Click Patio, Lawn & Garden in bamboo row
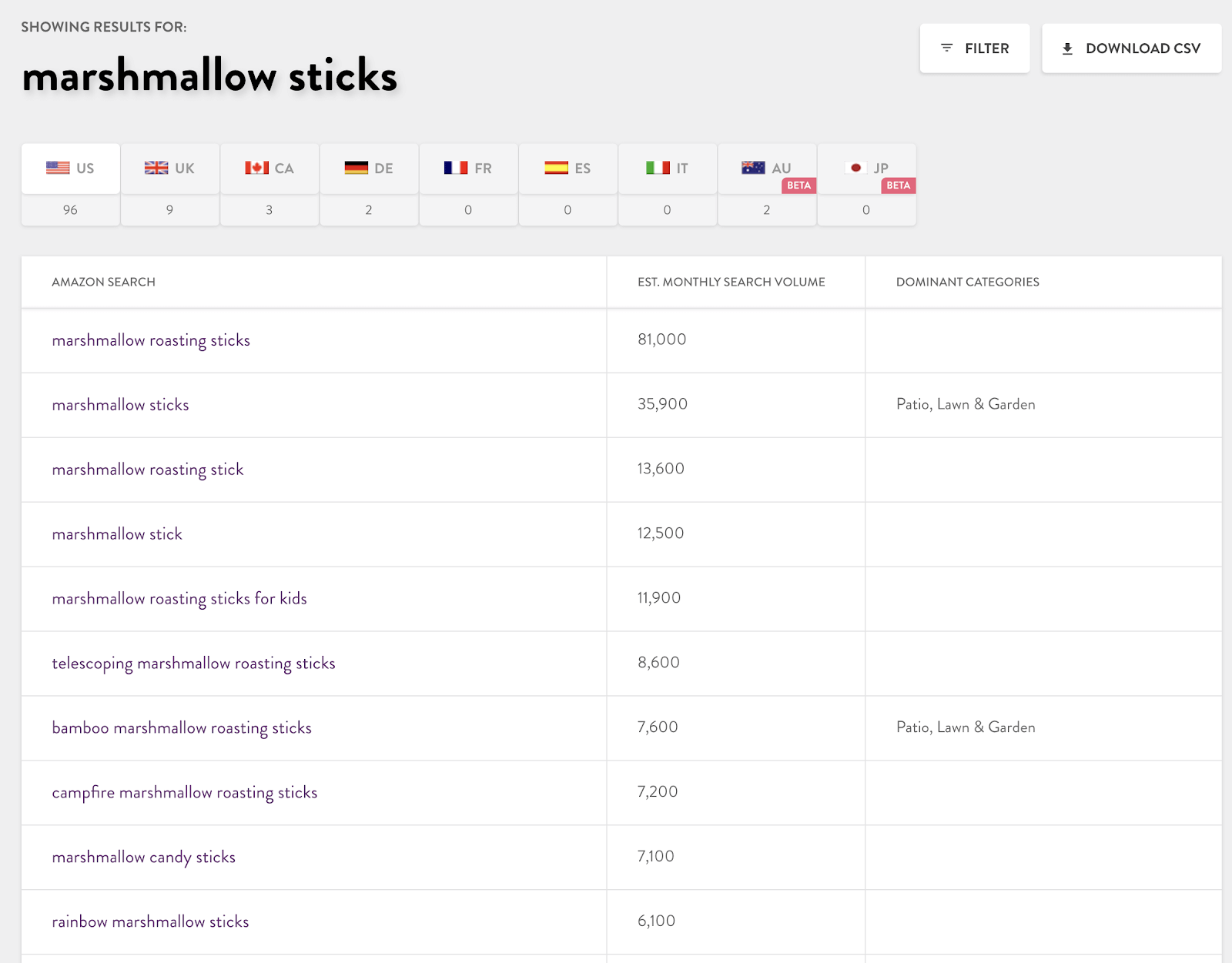The height and width of the screenshot is (963, 1232). click(x=966, y=727)
